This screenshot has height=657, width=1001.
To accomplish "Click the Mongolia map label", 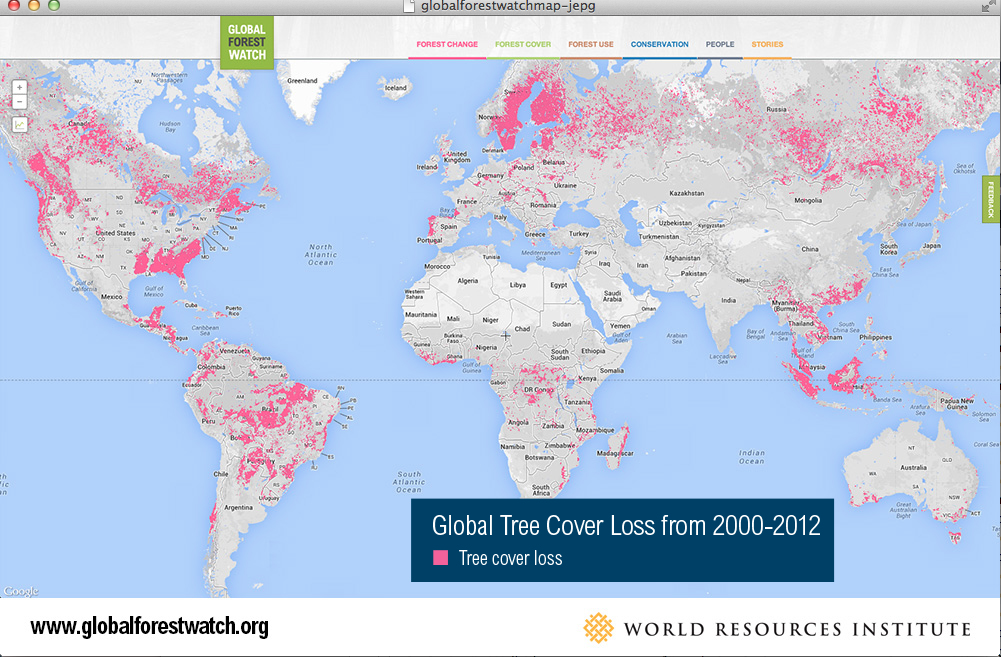I will coord(808,200).
